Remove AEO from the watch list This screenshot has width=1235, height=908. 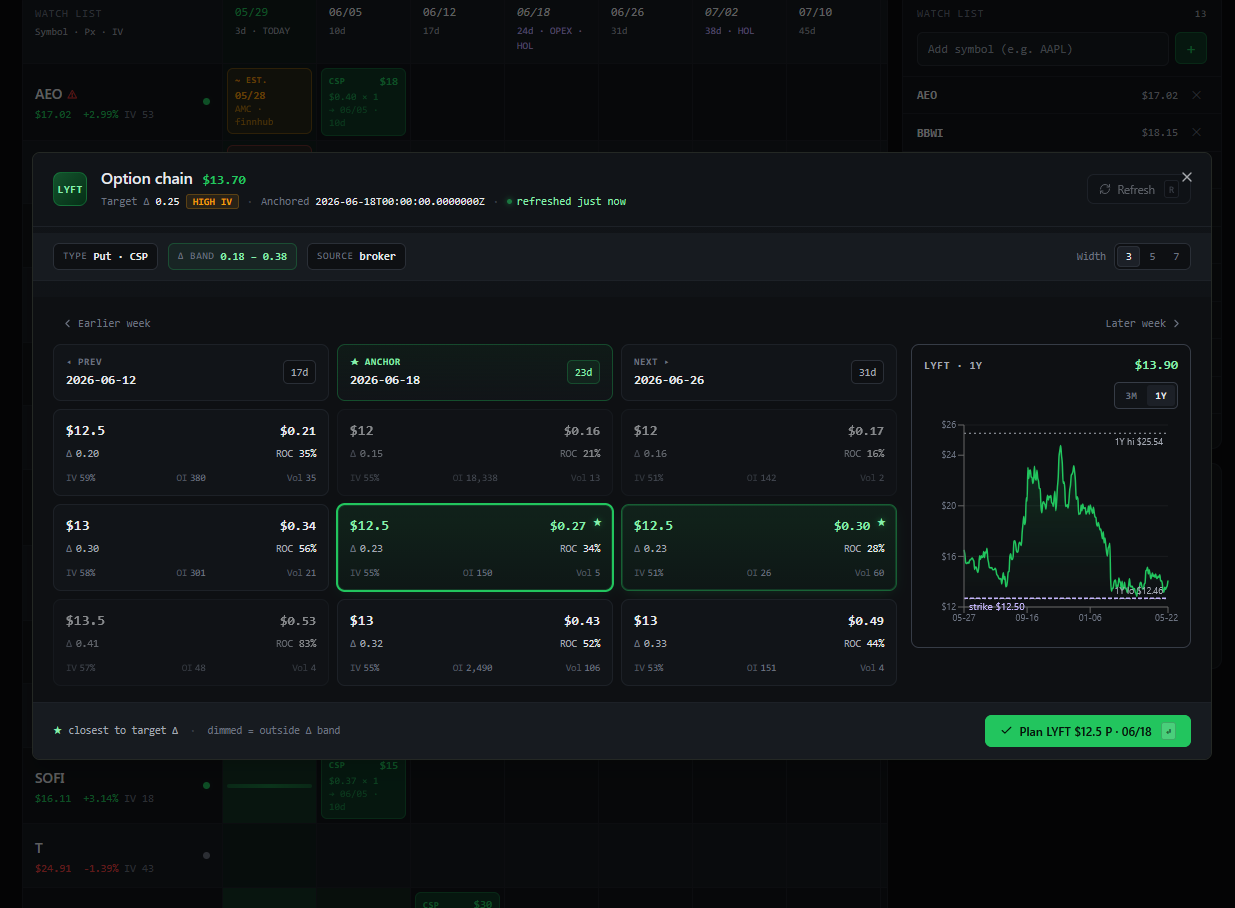click(1197, 95)
